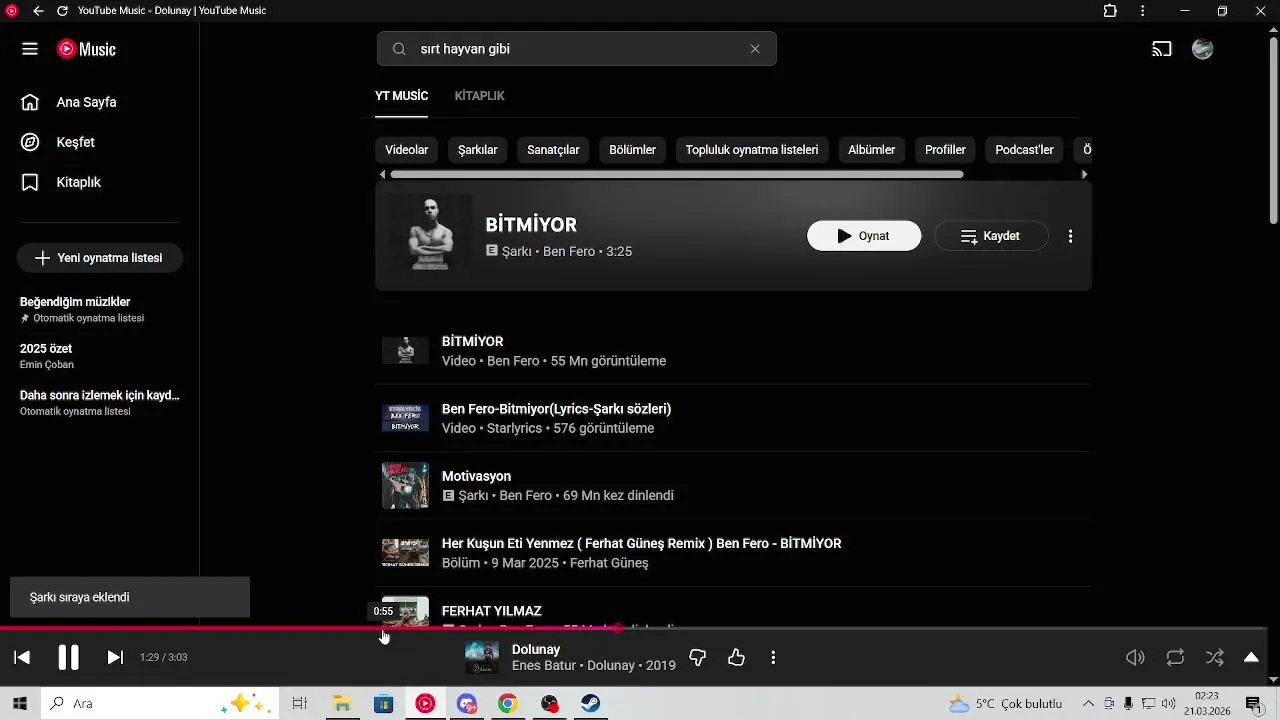
Task: Open the app's three-dot menu in the title bar
Action: tap(1142, 11)
